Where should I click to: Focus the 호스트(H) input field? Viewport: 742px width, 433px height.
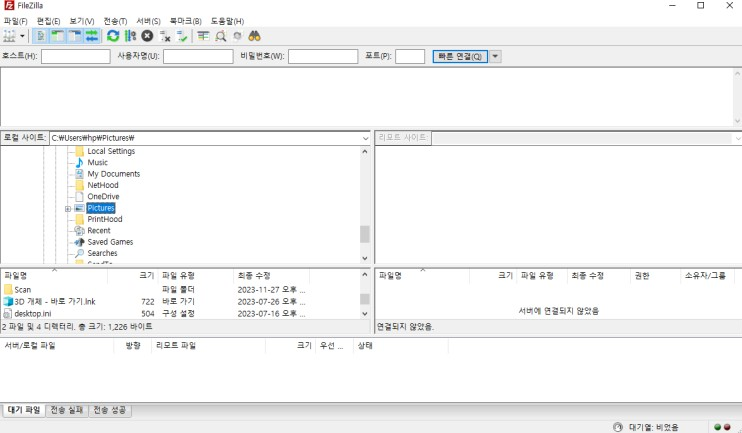pos(76,56)
